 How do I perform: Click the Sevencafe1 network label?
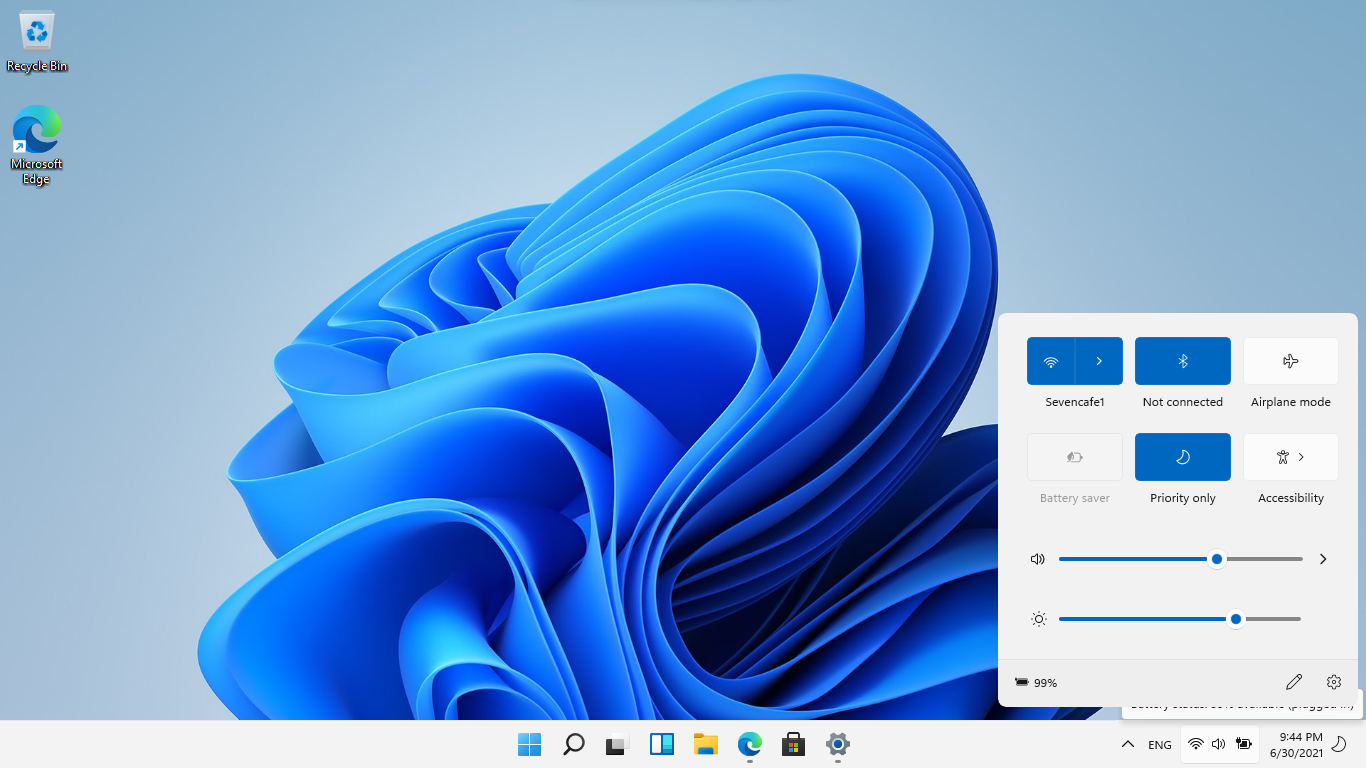tap(1075, 402)
